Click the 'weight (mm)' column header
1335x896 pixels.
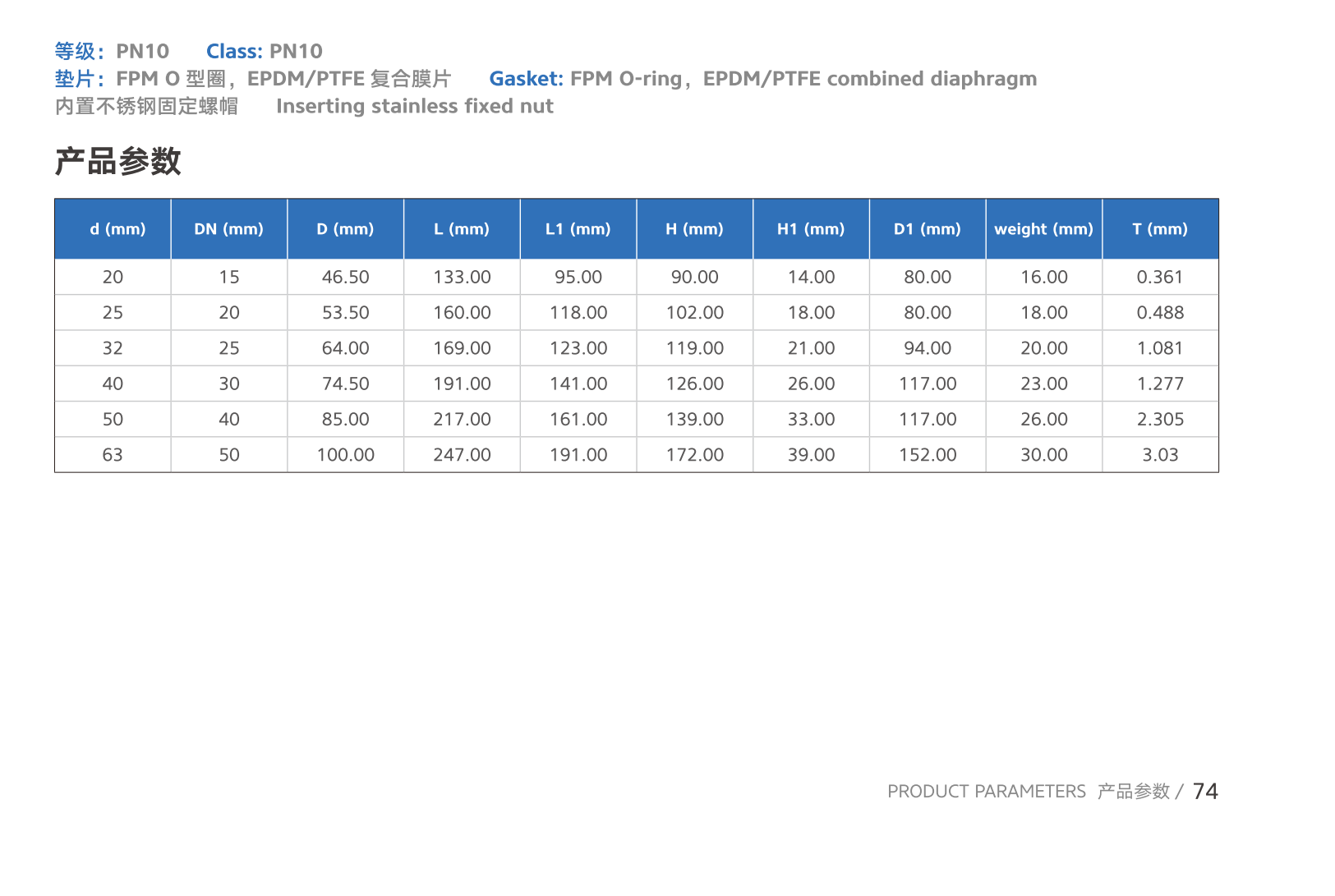tap(1044, 229)
